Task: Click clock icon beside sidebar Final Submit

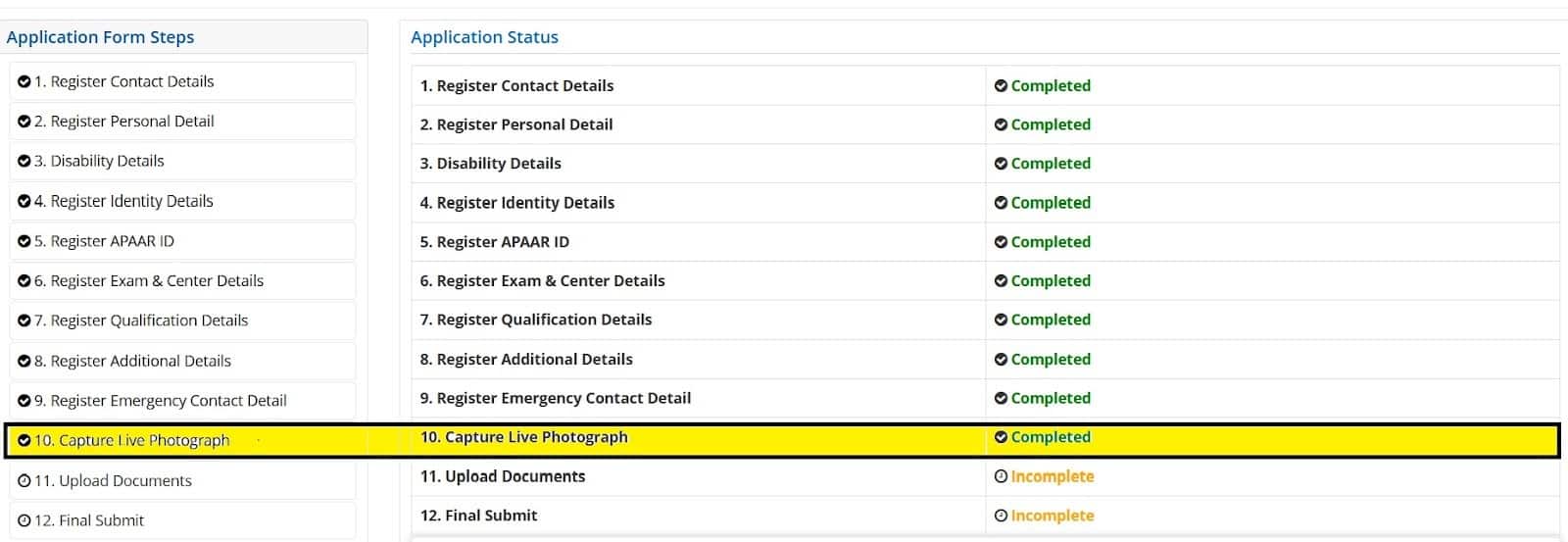Action: click(24, 520)
